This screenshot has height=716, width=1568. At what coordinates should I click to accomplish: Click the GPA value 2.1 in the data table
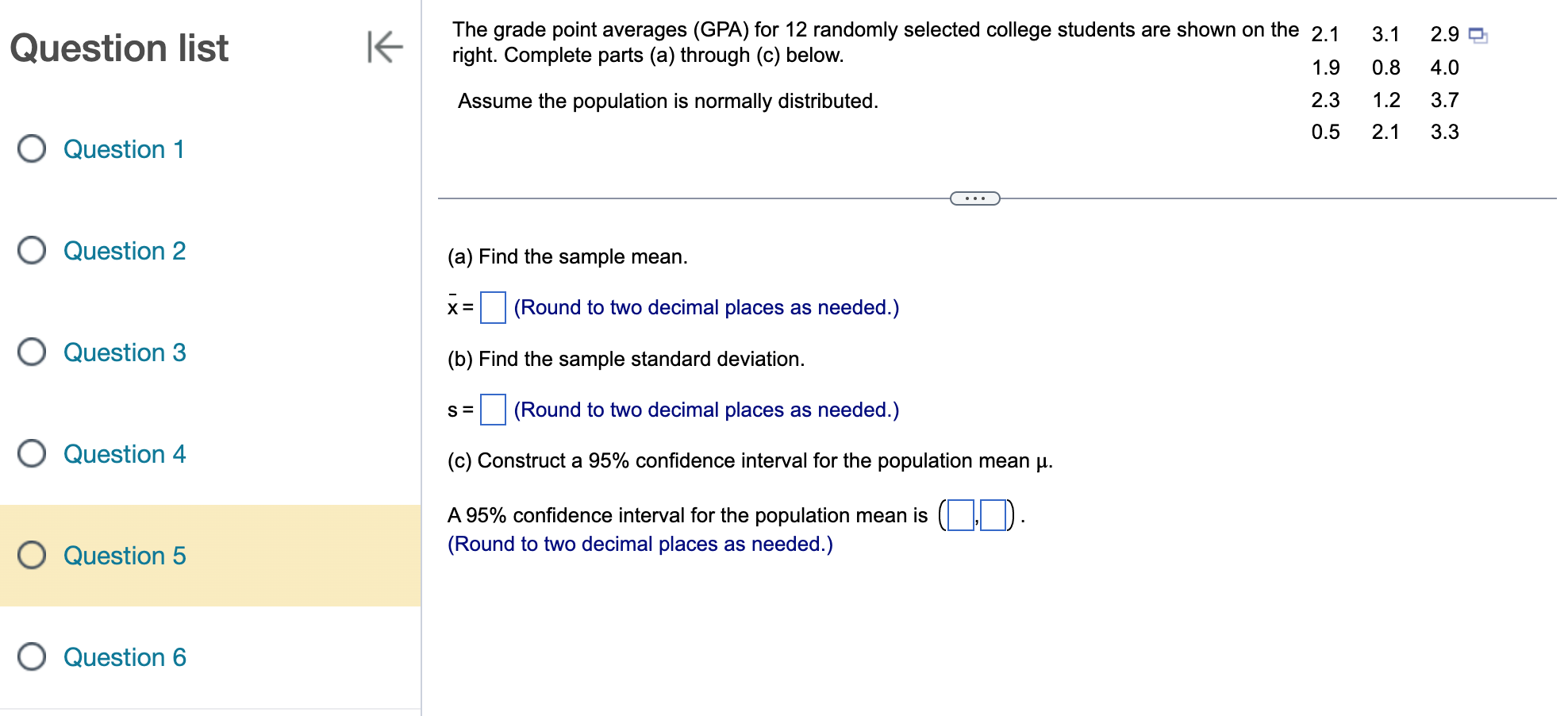pyautogui.click(x=1325, y=35)
